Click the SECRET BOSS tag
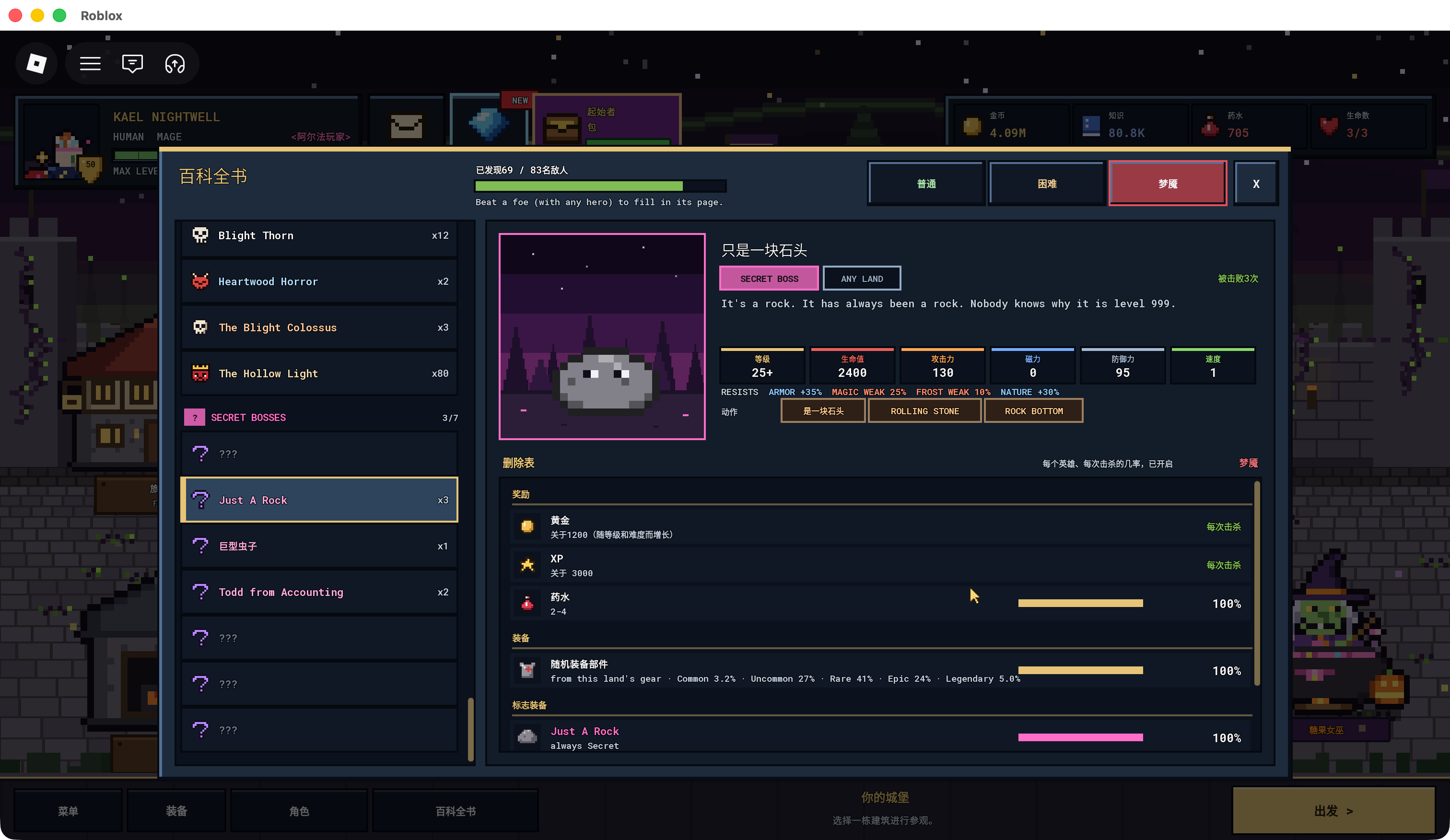This screenshot has height=840, width=1450. pyautogui.click(x=769, y=279)
